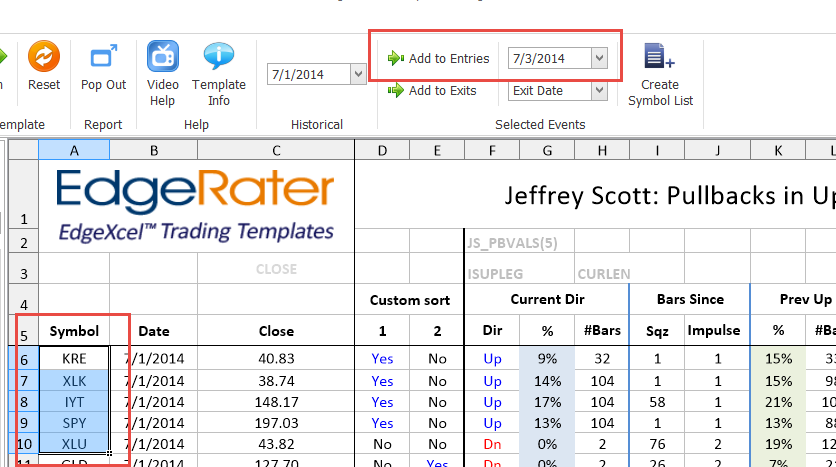Image resolution: width=836 pixels, height=467 pixels.
Task: Click the 76 Sqz value for XLU
Action: click(x=657, y=444)
